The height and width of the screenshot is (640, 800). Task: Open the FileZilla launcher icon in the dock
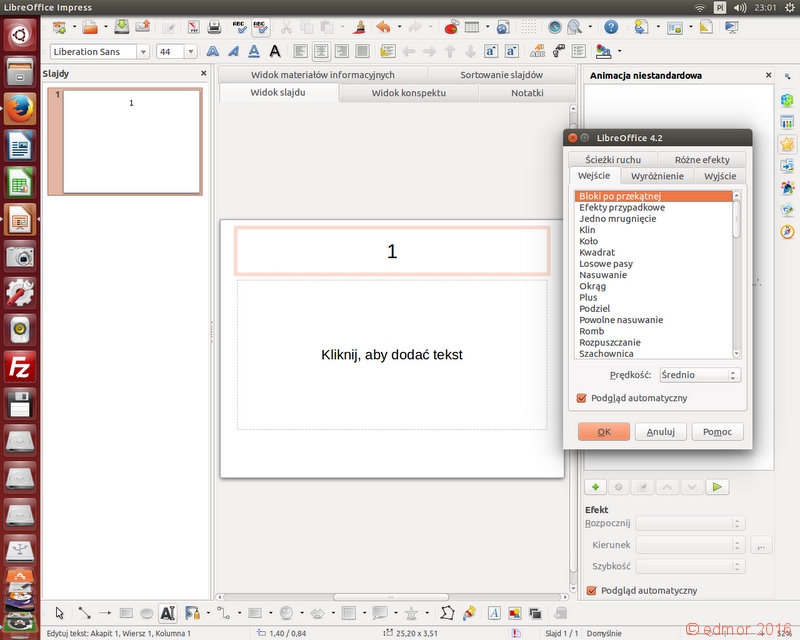coord(20,367)
